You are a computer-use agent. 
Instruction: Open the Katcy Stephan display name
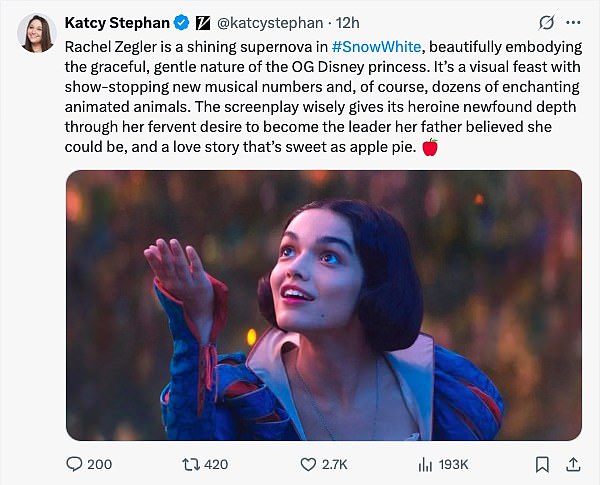[x=118, y=22]
